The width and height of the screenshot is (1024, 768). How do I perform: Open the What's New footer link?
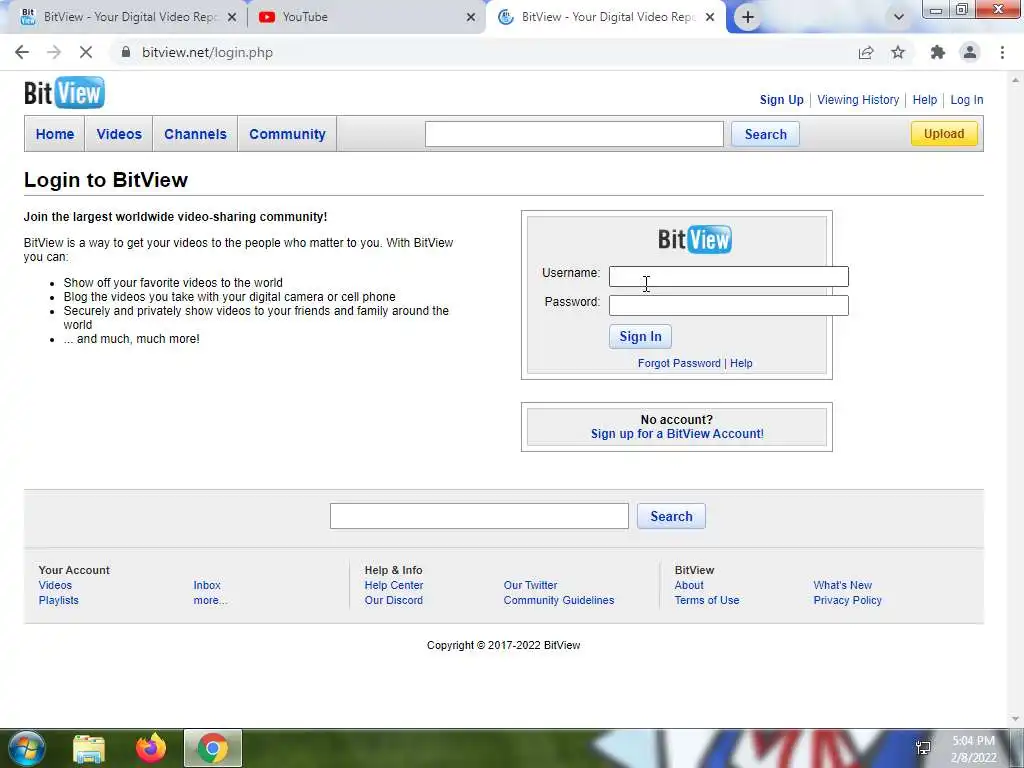click(842, 585)
